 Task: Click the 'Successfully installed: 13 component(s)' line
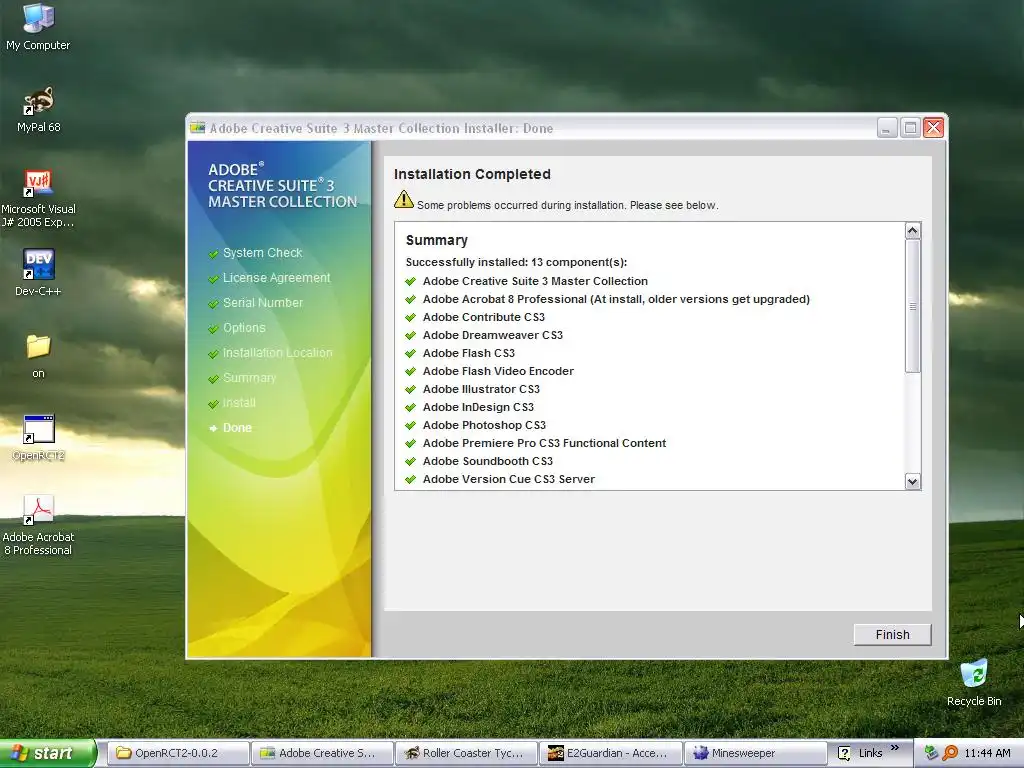(516, 263)
